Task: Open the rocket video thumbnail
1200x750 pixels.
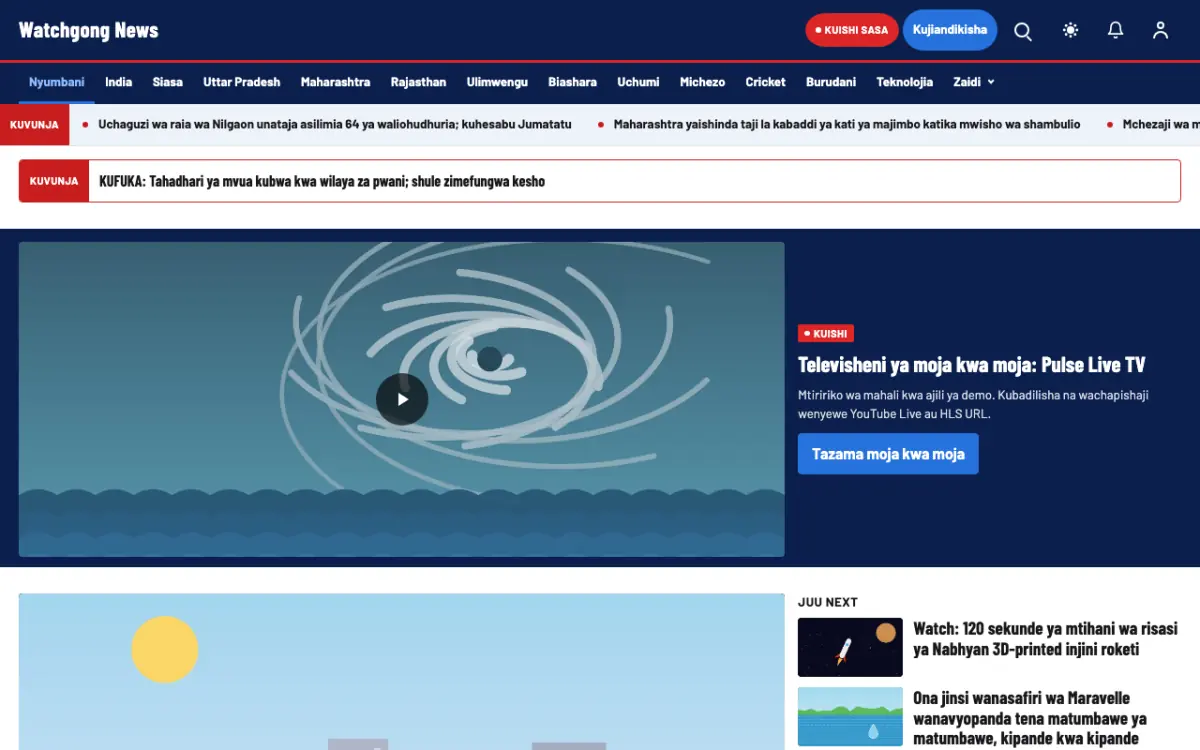Action: point(850,647)
